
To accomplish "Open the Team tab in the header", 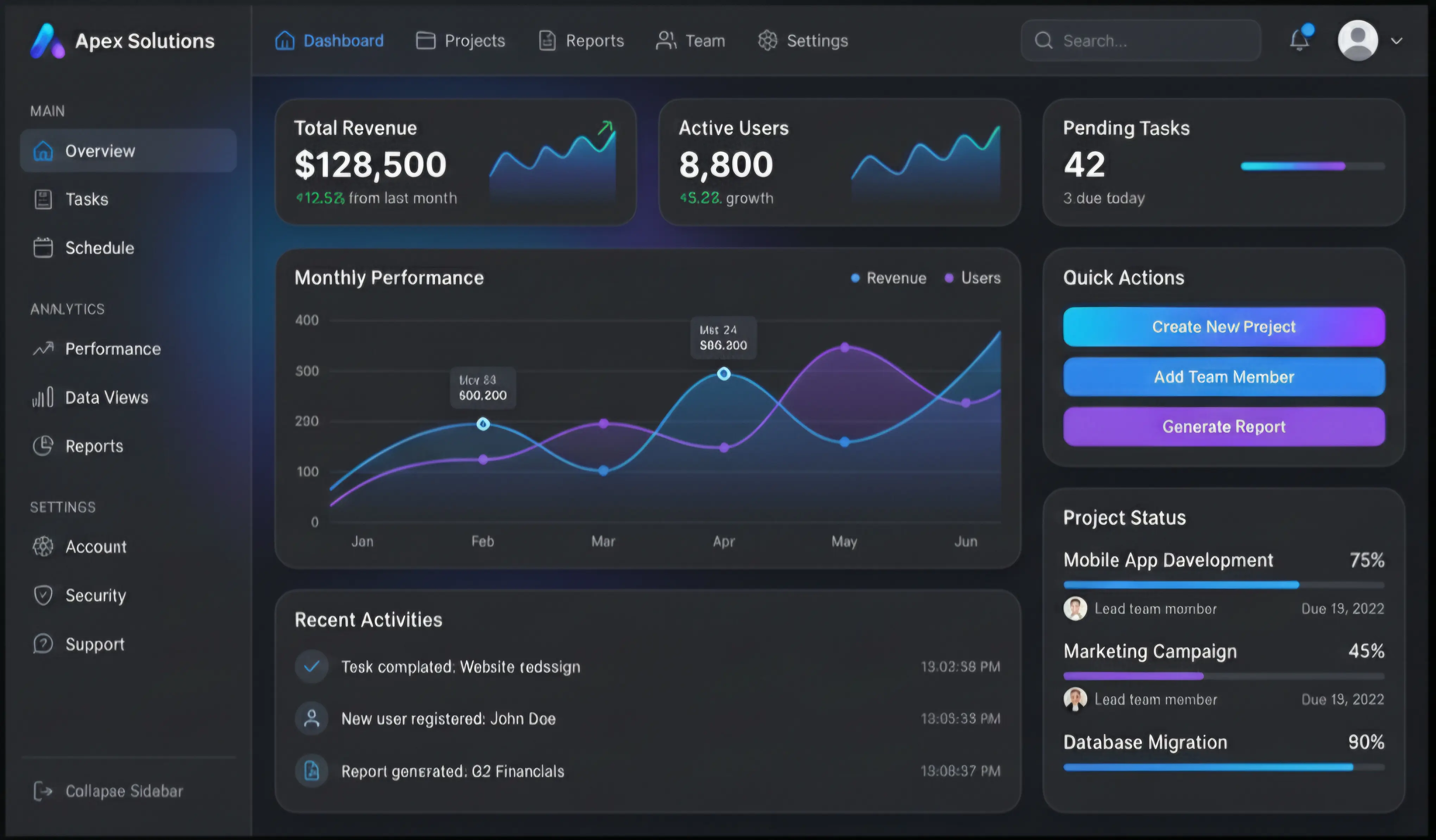I will click(691, 40).
